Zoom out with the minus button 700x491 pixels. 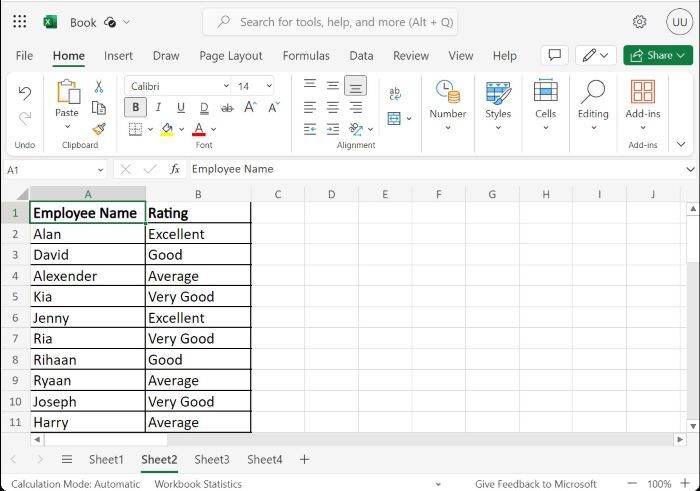(x=632, y=483)
